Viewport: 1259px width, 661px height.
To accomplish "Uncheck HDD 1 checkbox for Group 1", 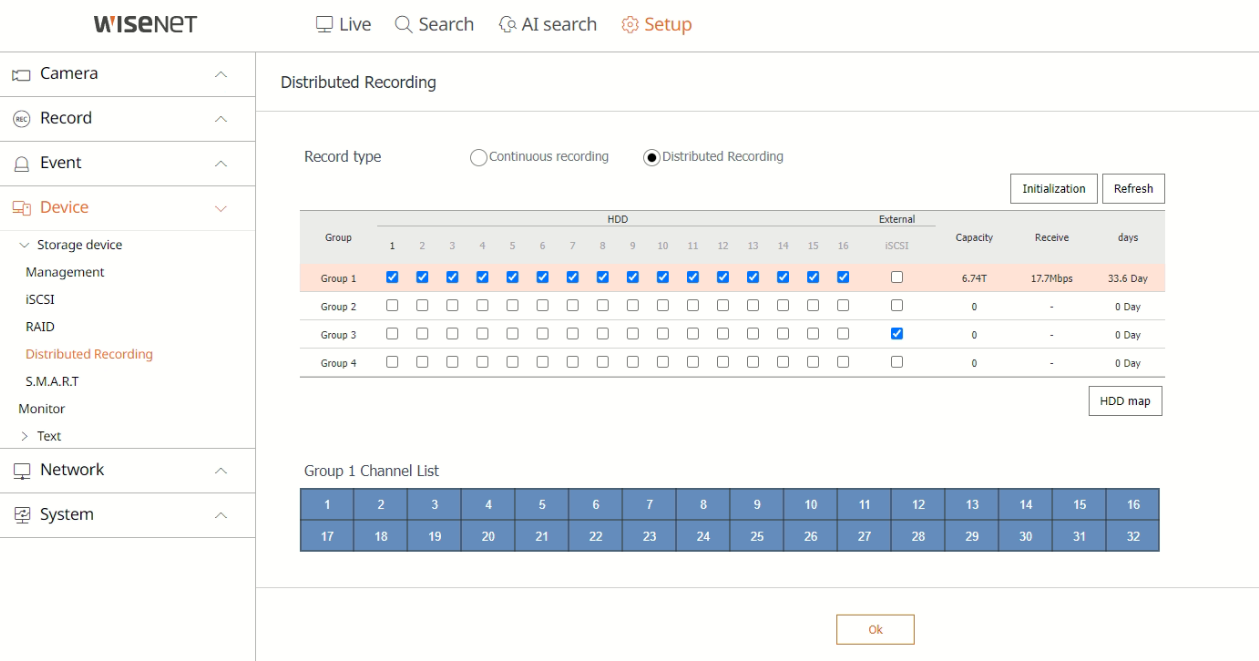I will 392,277.
